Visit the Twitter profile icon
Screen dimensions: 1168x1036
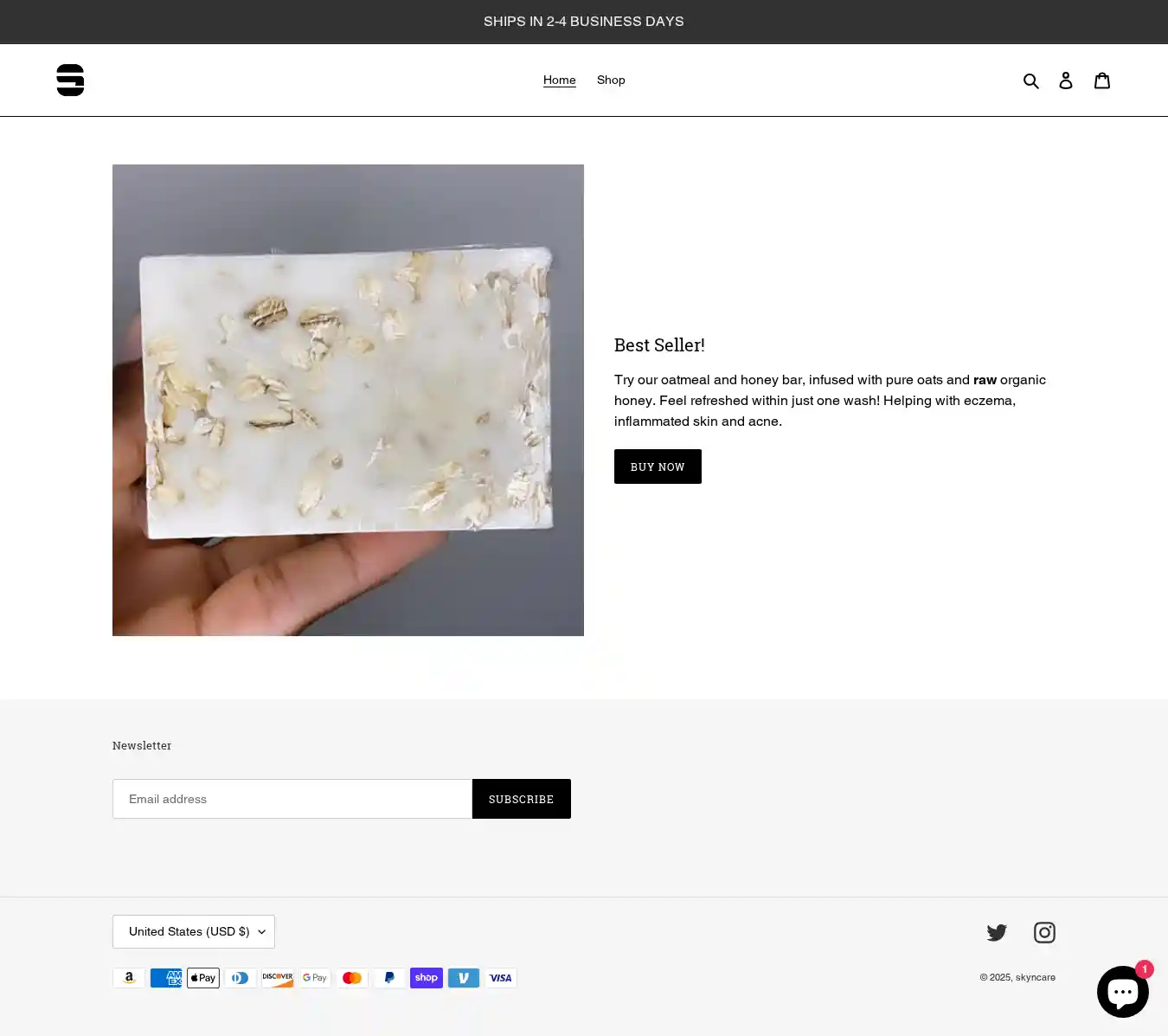pos(997,932)
